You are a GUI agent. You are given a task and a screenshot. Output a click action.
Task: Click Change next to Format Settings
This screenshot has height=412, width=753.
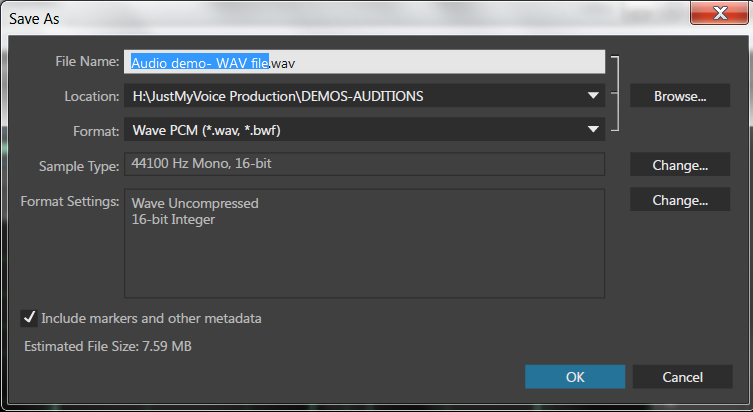coord(680,199)
